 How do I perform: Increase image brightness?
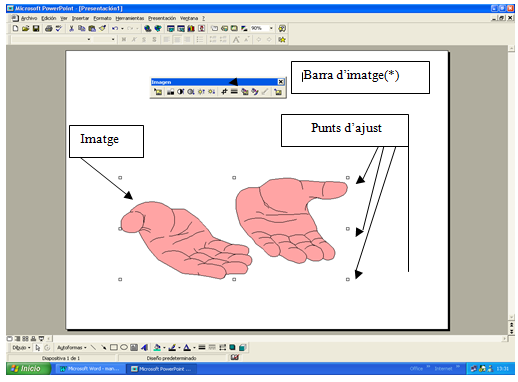coord(201,92)
